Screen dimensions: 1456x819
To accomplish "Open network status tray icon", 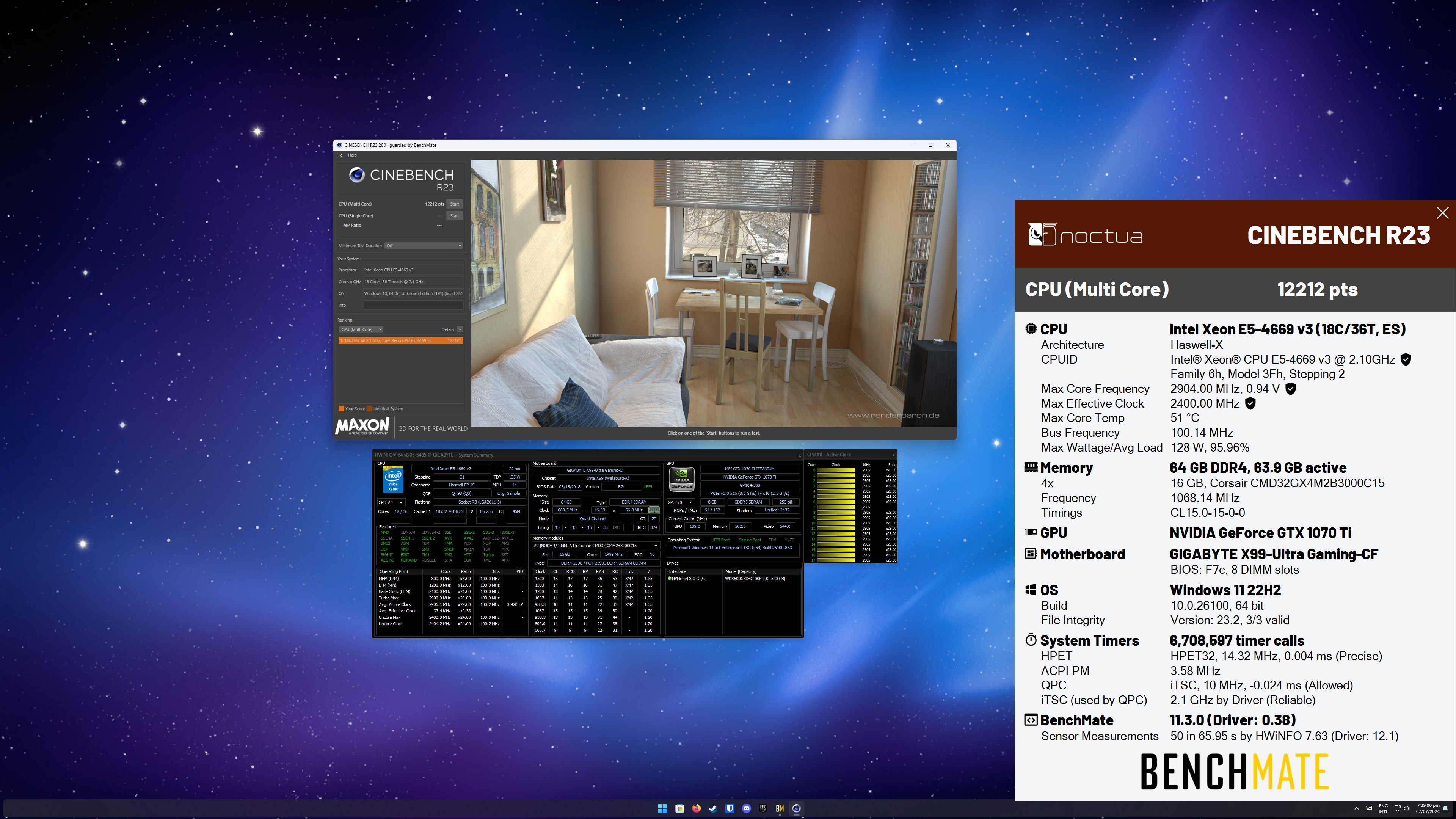I will pos(1397,808).
